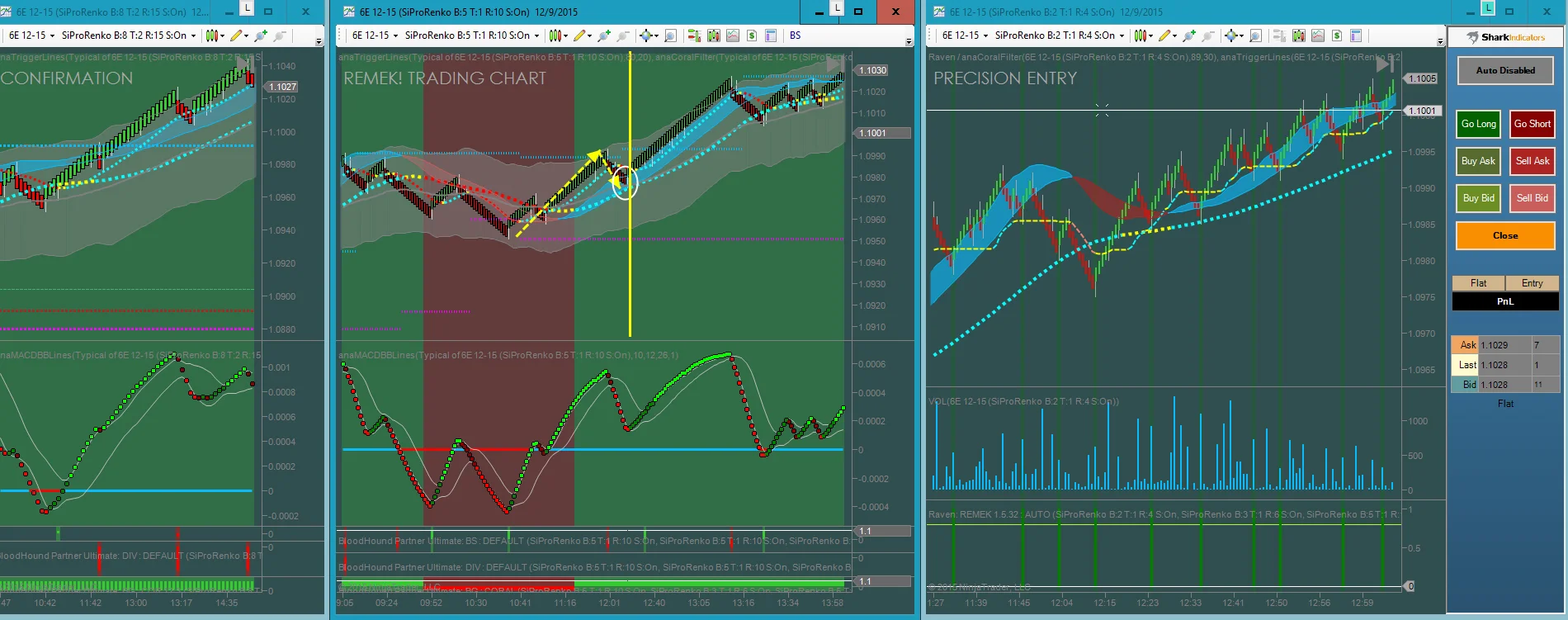Open SiProRenko B:5 T:1 R:10 period dropdown
This screenshot has width=1568, height=620.
(x=472, y=35)
